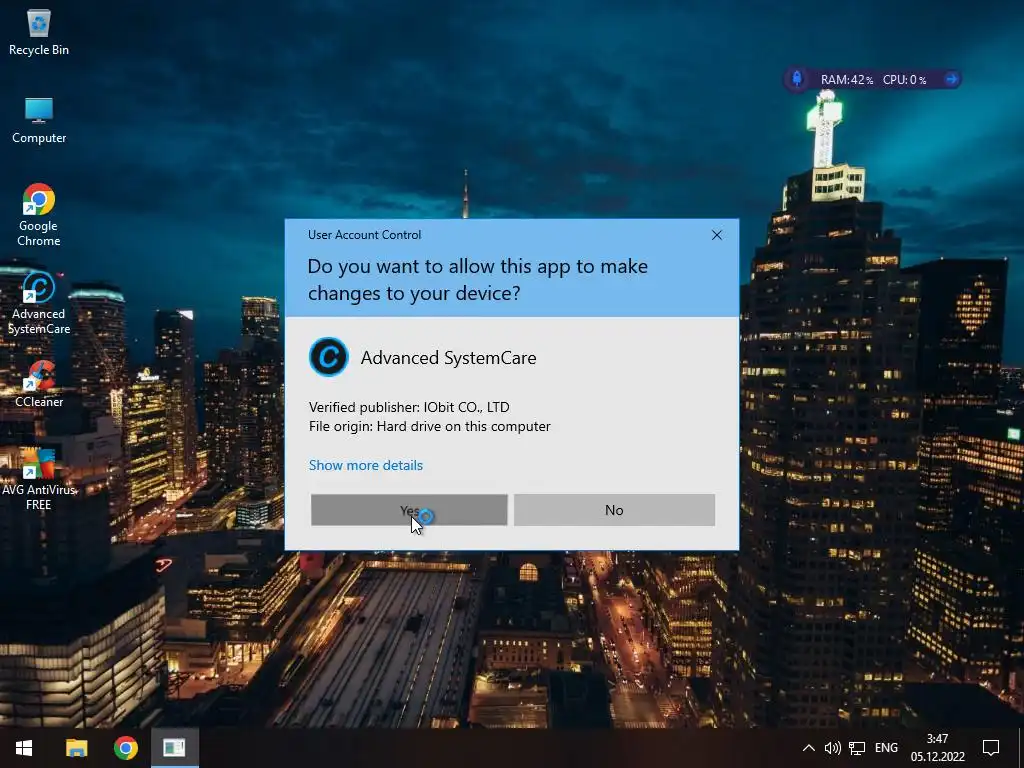Click Yes to allow the app

[409, 509]
